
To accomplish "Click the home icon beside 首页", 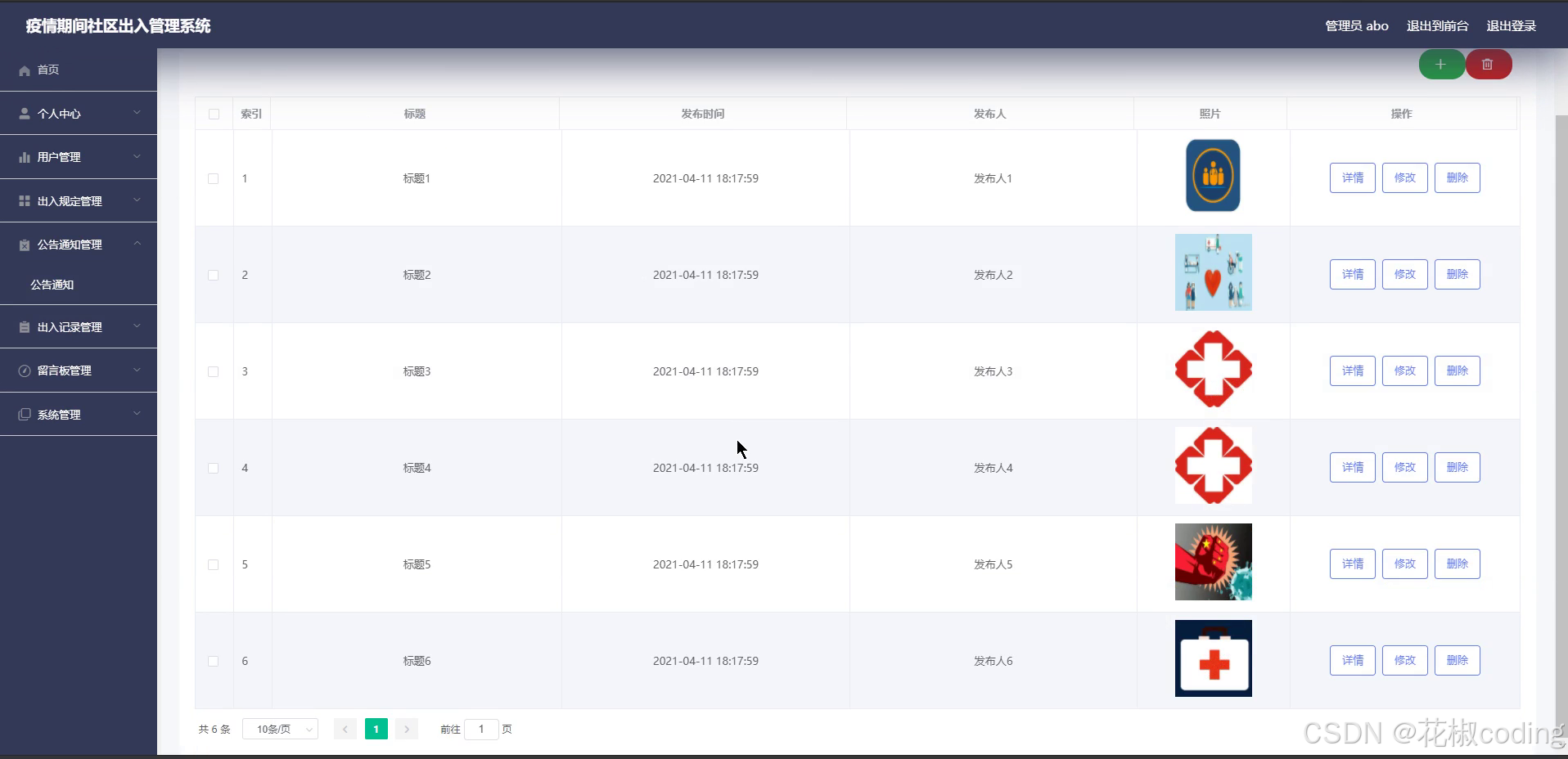I will 25,70.
